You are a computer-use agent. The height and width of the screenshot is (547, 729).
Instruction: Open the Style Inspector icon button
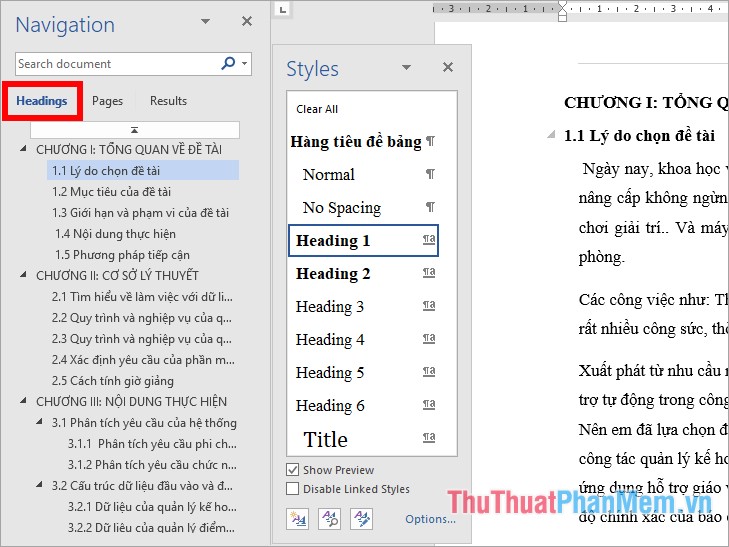[330, 519]
